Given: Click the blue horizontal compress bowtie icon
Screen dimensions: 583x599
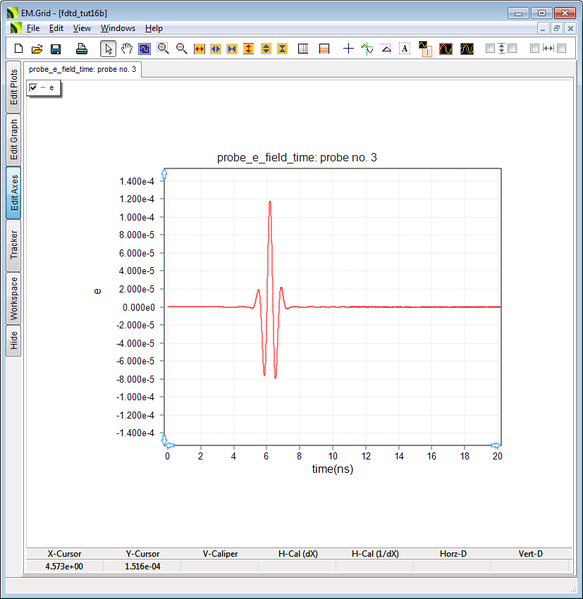Looking at the screenshot, I should (x=232, y=49).
